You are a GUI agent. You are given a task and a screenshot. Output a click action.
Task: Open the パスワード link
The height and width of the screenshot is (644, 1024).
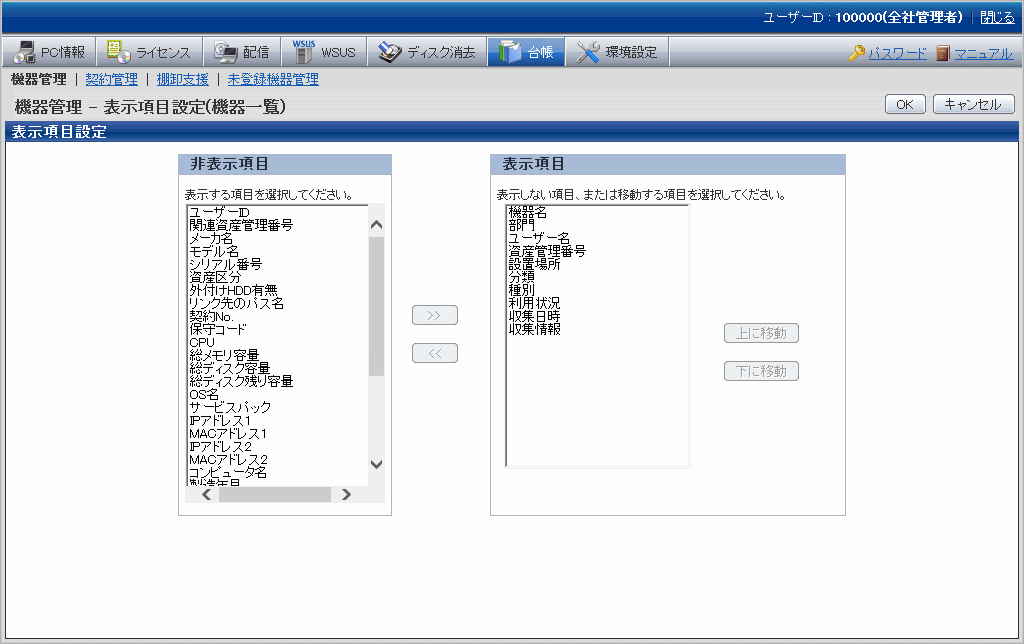tap(897, 54)
